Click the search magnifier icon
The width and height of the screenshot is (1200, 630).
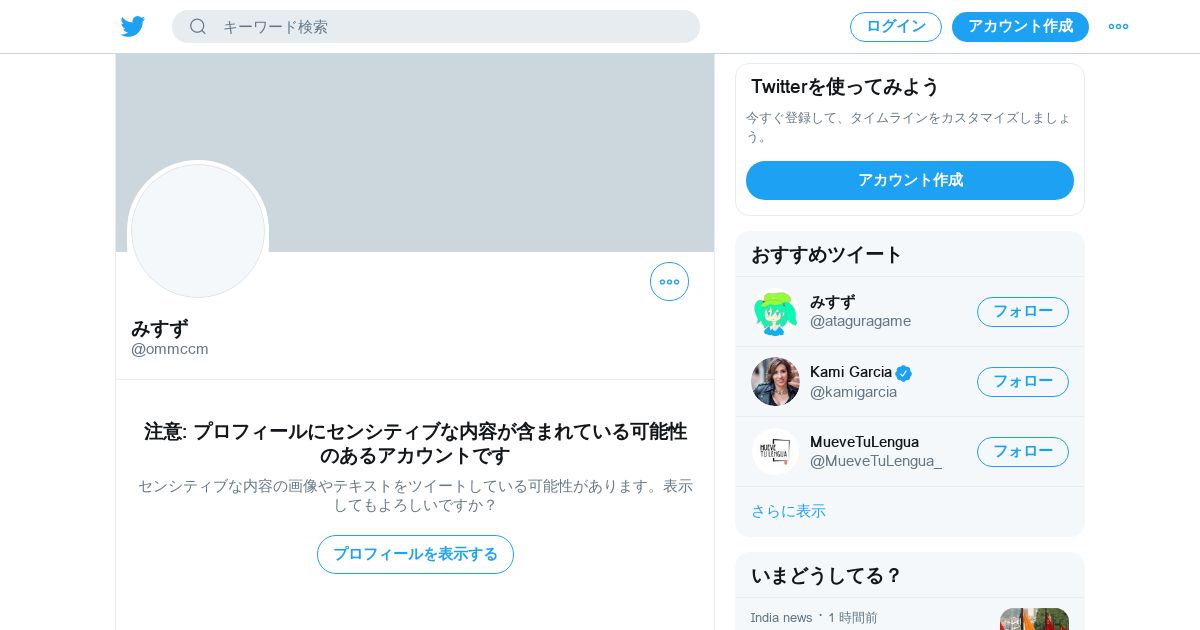coord(198,26)
